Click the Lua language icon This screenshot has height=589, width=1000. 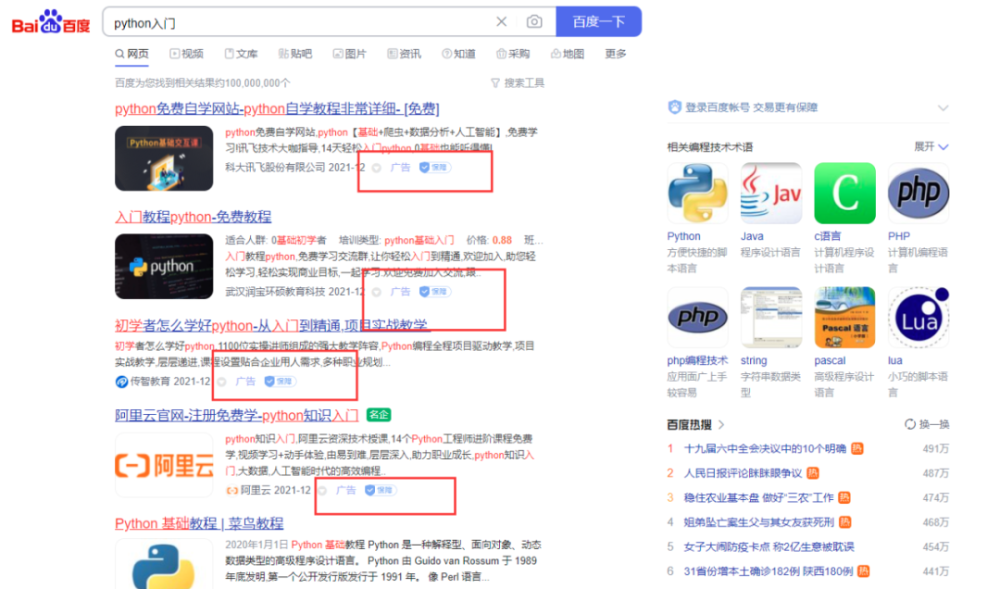coord(918,317)
